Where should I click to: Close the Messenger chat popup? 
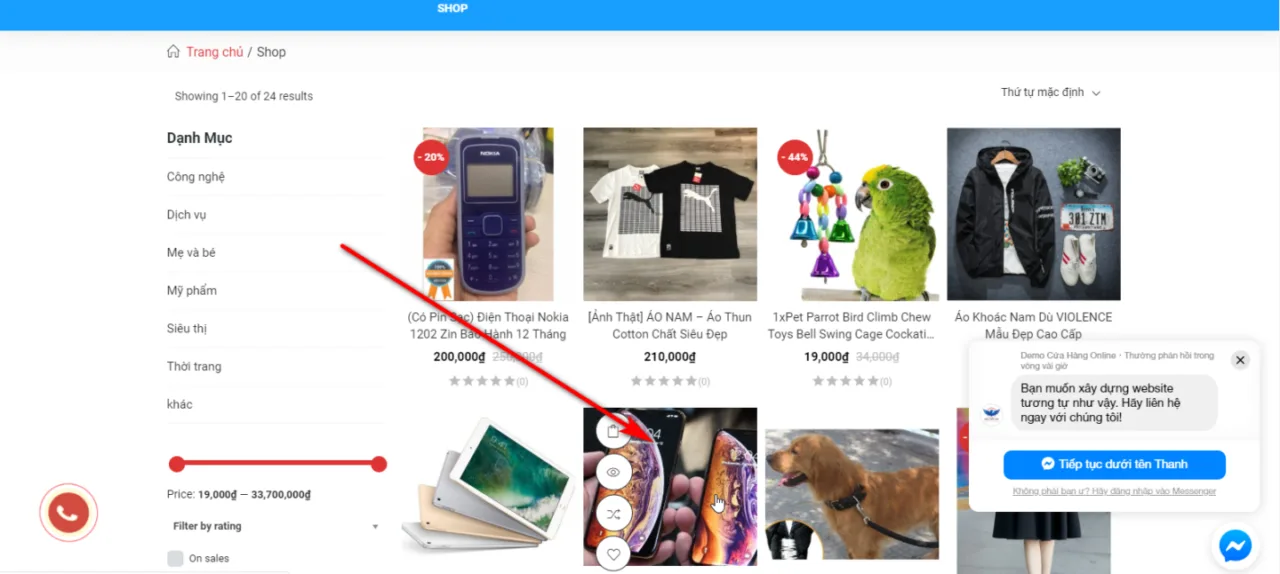(1240, 360)
